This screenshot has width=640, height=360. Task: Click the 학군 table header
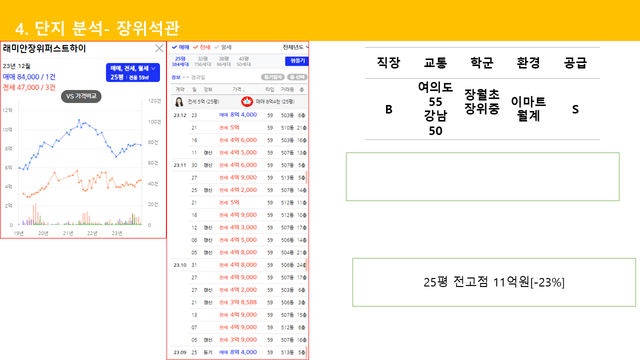[482, 63]
